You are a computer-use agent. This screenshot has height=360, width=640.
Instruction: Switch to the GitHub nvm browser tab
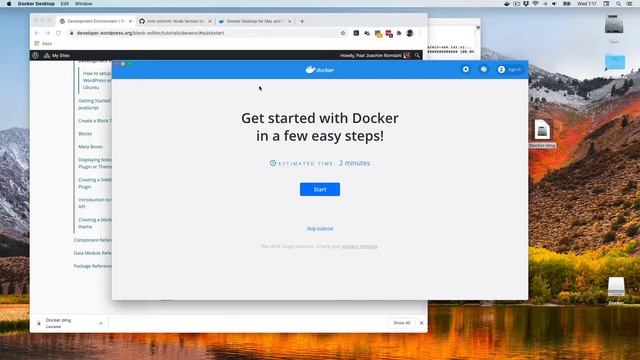point(175,21)
